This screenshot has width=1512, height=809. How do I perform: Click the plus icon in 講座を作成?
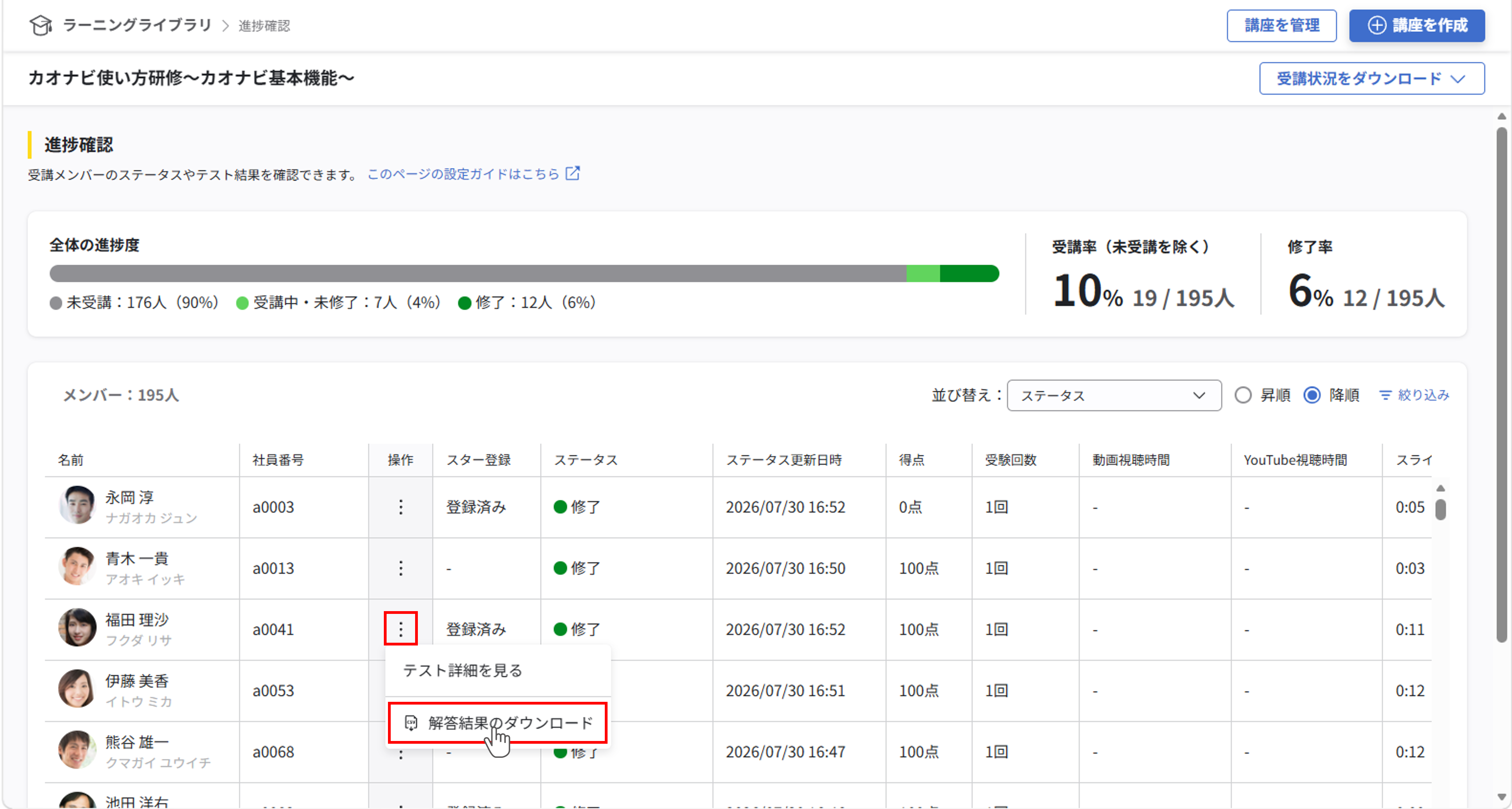[1377, 25]
